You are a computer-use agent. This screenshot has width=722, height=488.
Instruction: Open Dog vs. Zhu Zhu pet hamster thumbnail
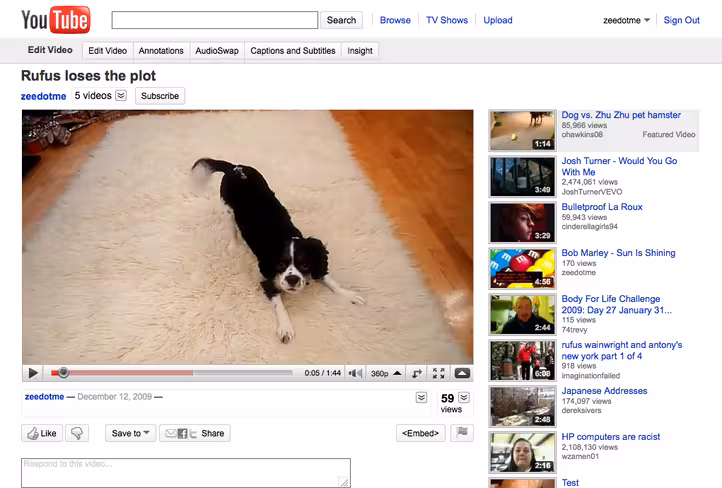522,131
